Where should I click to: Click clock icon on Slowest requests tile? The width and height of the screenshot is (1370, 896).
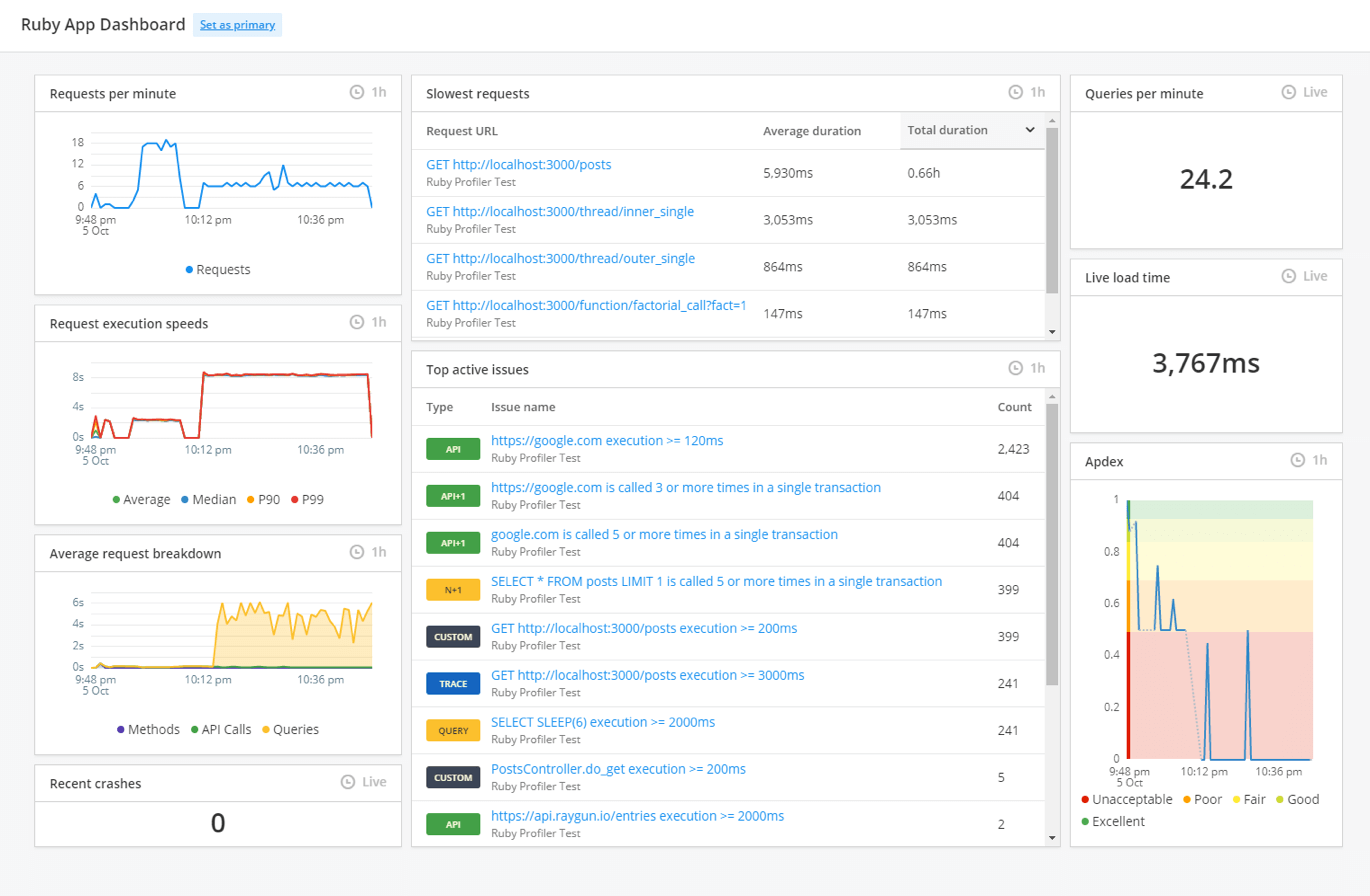tap(1015, 93)
